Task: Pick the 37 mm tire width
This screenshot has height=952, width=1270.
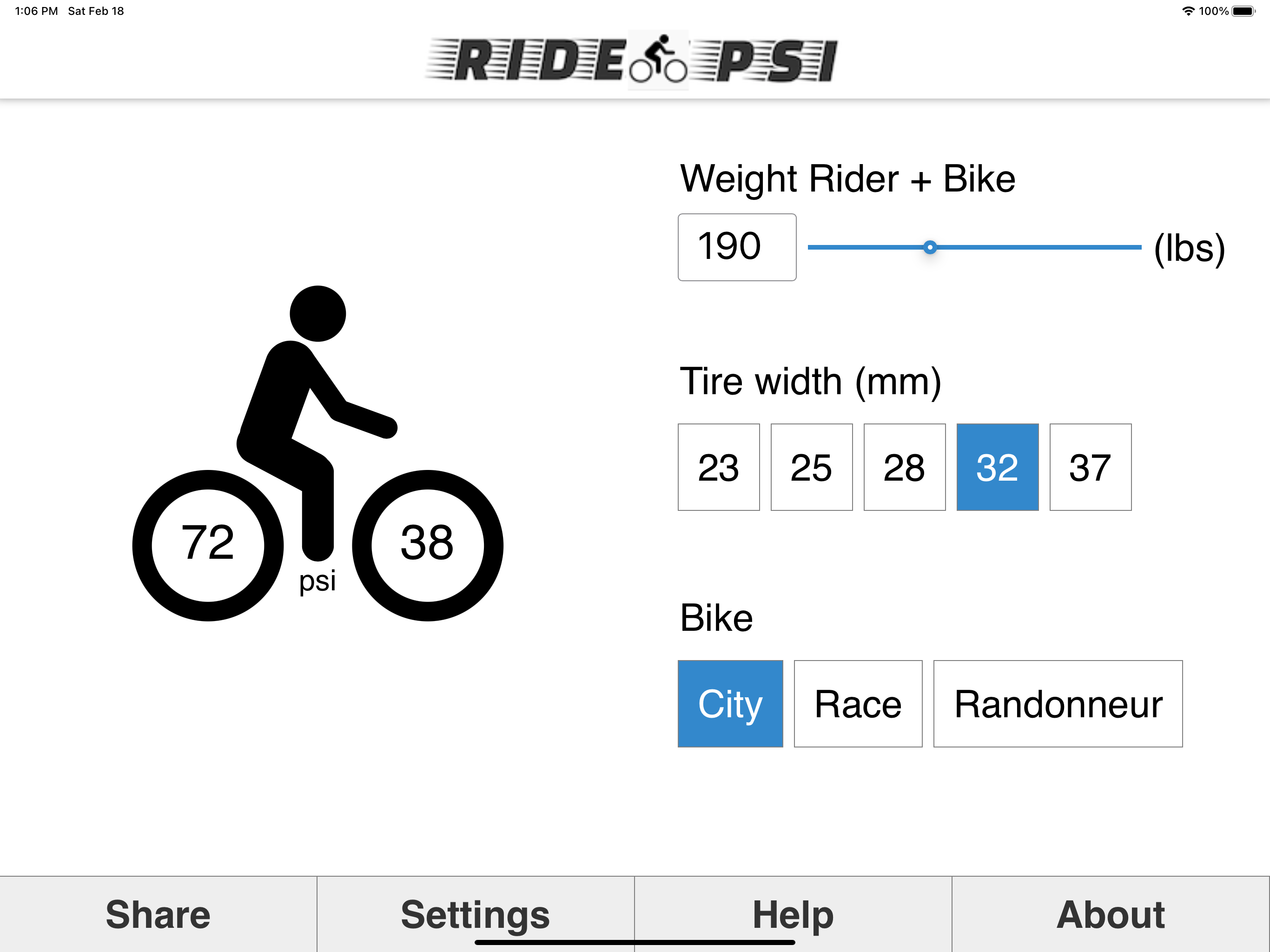Action: click(1090, 467)
